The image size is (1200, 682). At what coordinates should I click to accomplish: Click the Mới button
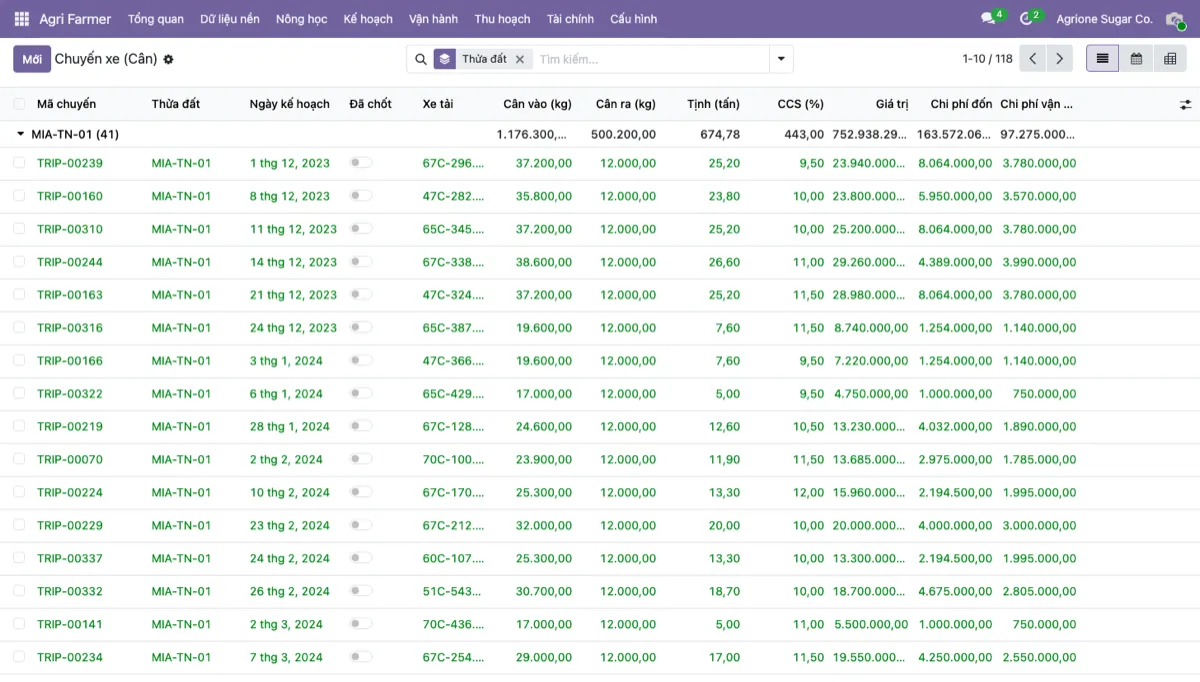(x=32, y=59)
